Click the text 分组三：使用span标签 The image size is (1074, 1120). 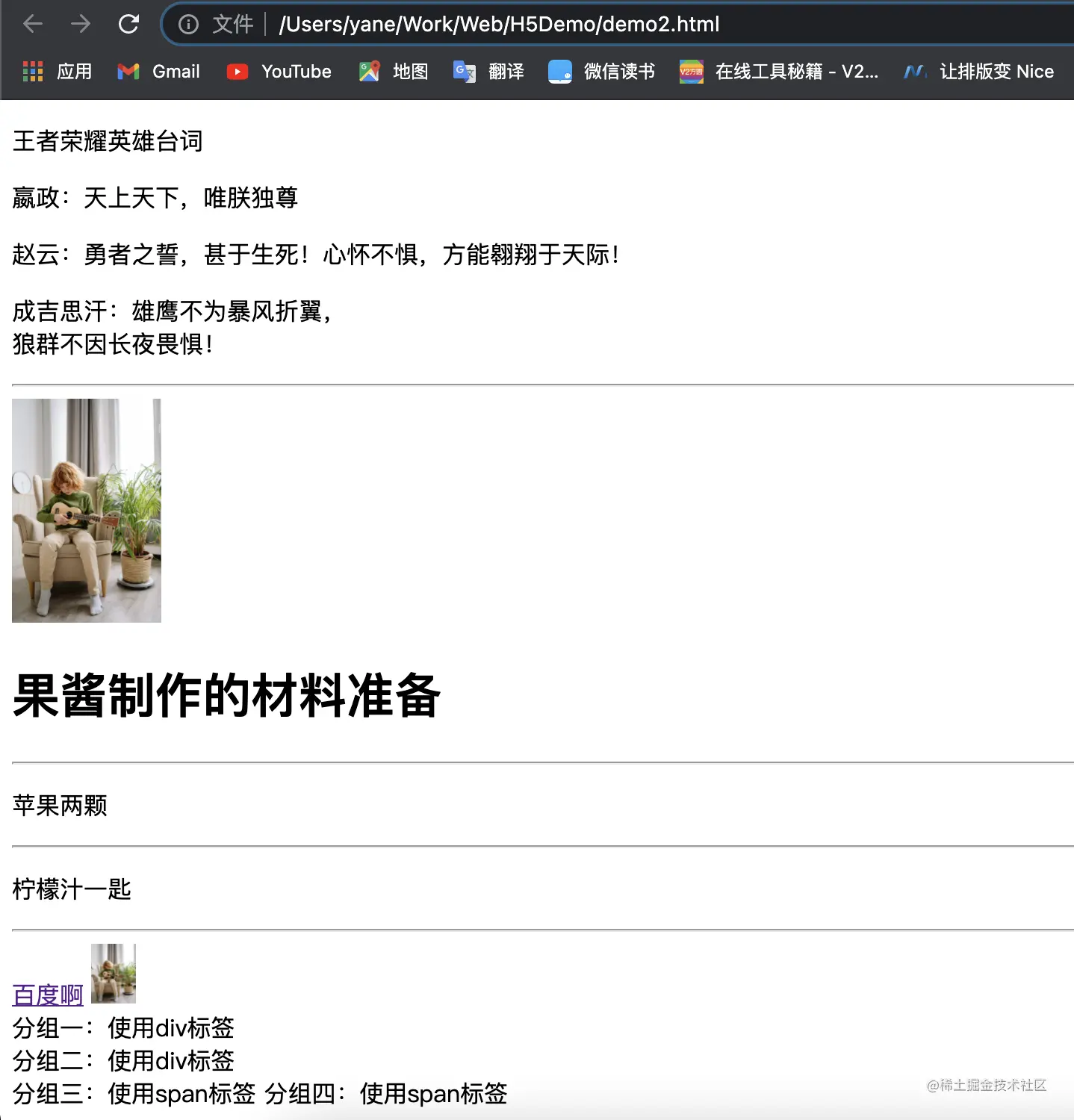[x=134, y=1094]
